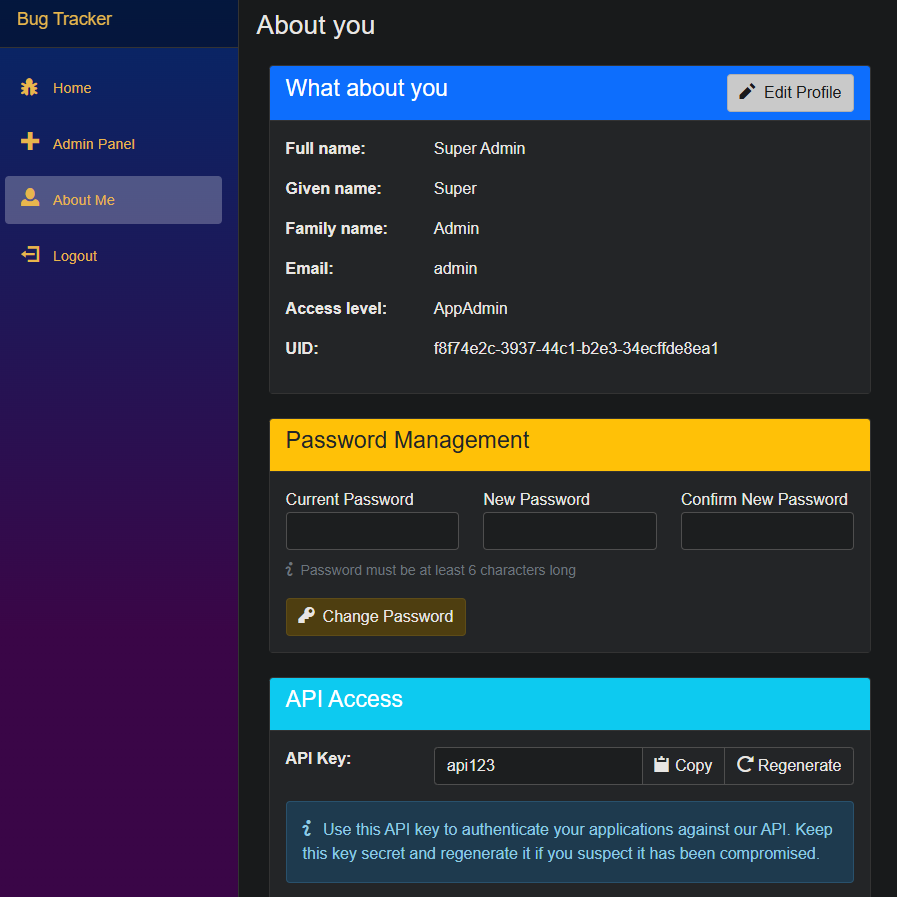Select About Me in sidebar
This screenshot has height=897, width=897.
113,200
